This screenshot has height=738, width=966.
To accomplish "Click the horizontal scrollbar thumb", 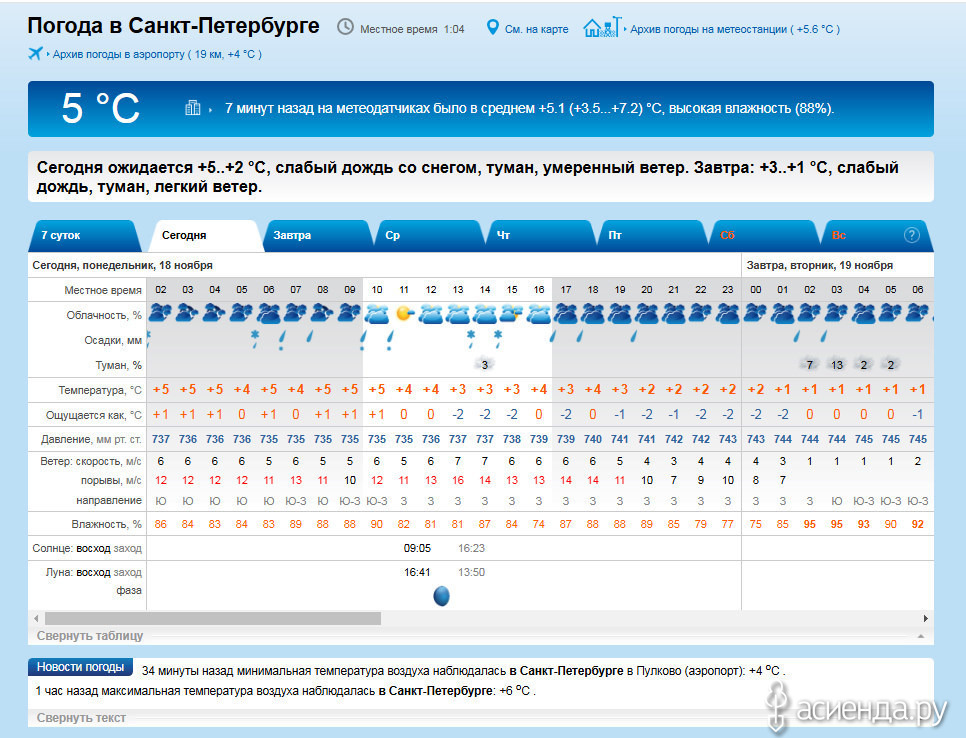I will [x=213, y=618].
